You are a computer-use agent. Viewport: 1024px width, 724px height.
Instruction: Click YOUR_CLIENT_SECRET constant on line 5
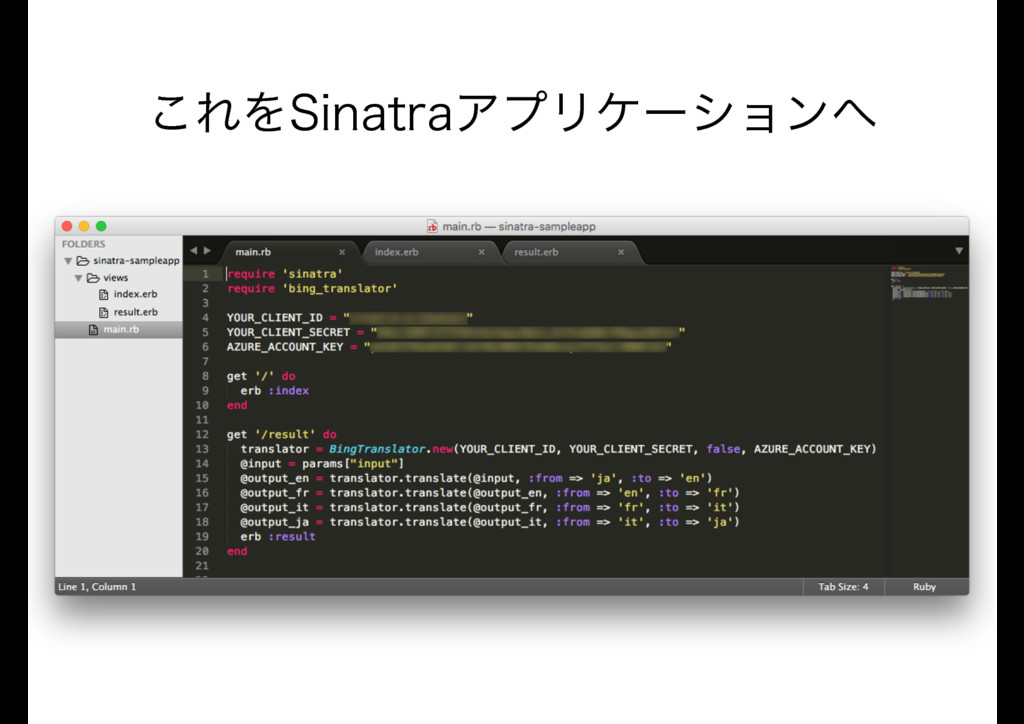click(x=288, y=332)
